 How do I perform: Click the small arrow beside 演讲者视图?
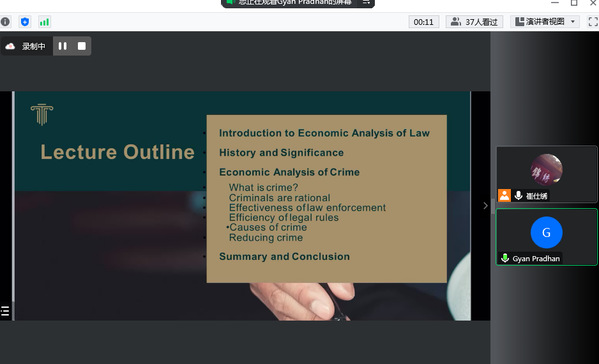tap(573, 22)
